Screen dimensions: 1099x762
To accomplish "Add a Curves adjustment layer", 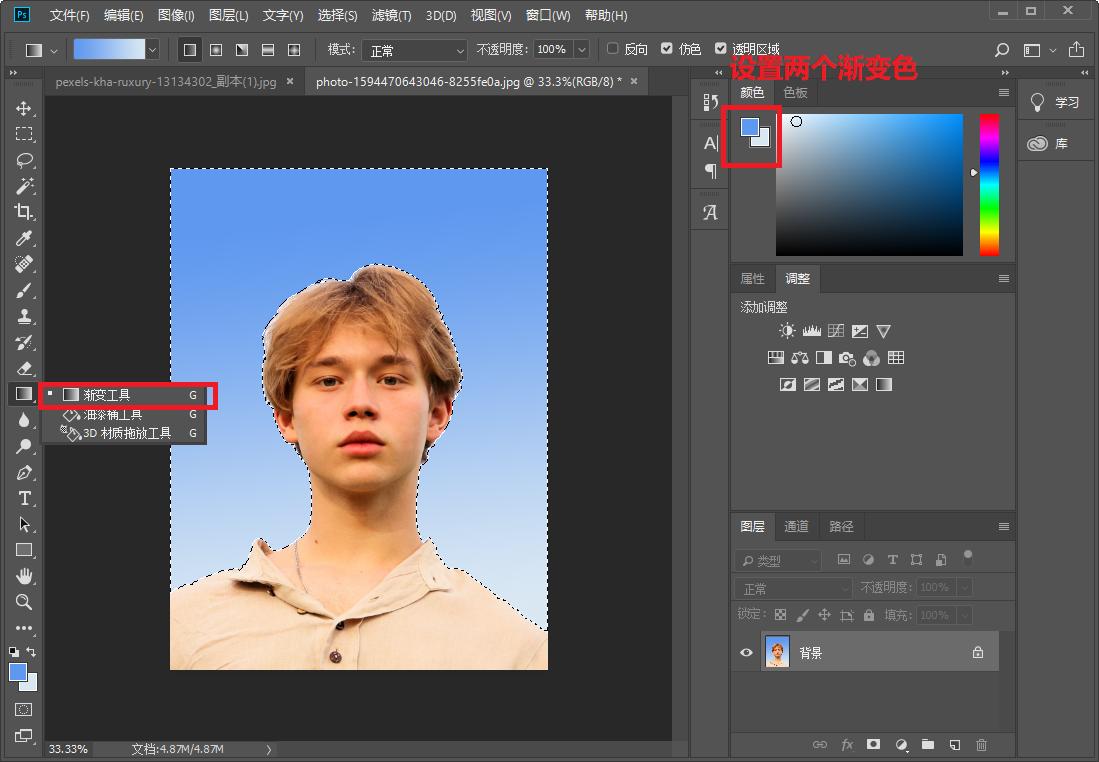I will point(836,330).
